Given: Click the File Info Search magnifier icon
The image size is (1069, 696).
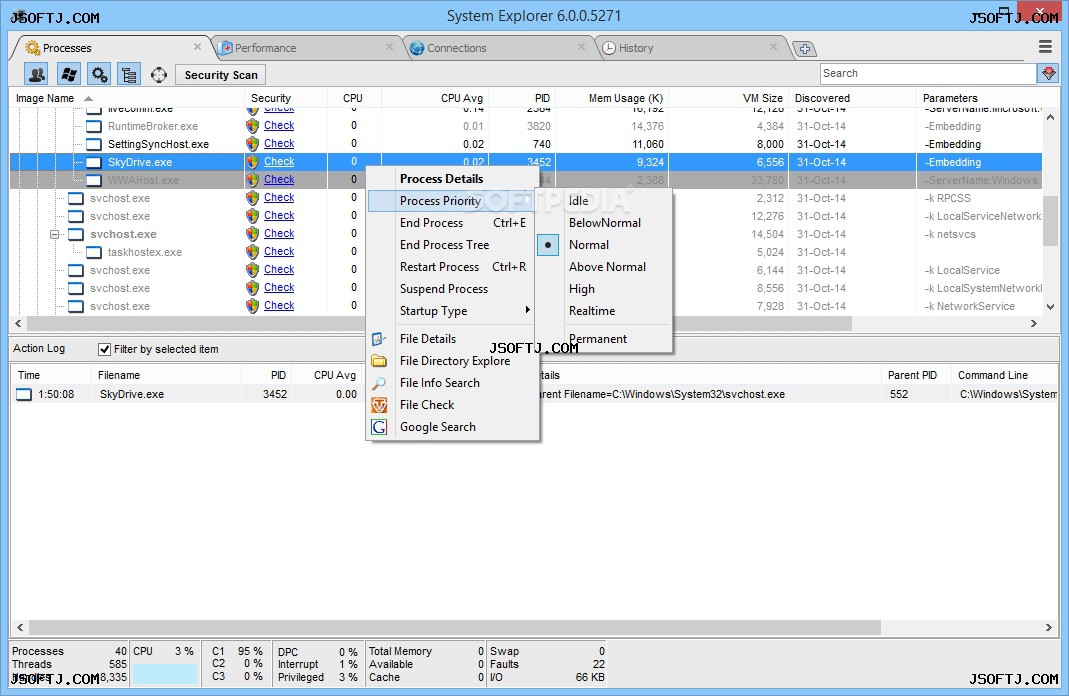Looking at the screenshot, I should [x=379, y=383].
